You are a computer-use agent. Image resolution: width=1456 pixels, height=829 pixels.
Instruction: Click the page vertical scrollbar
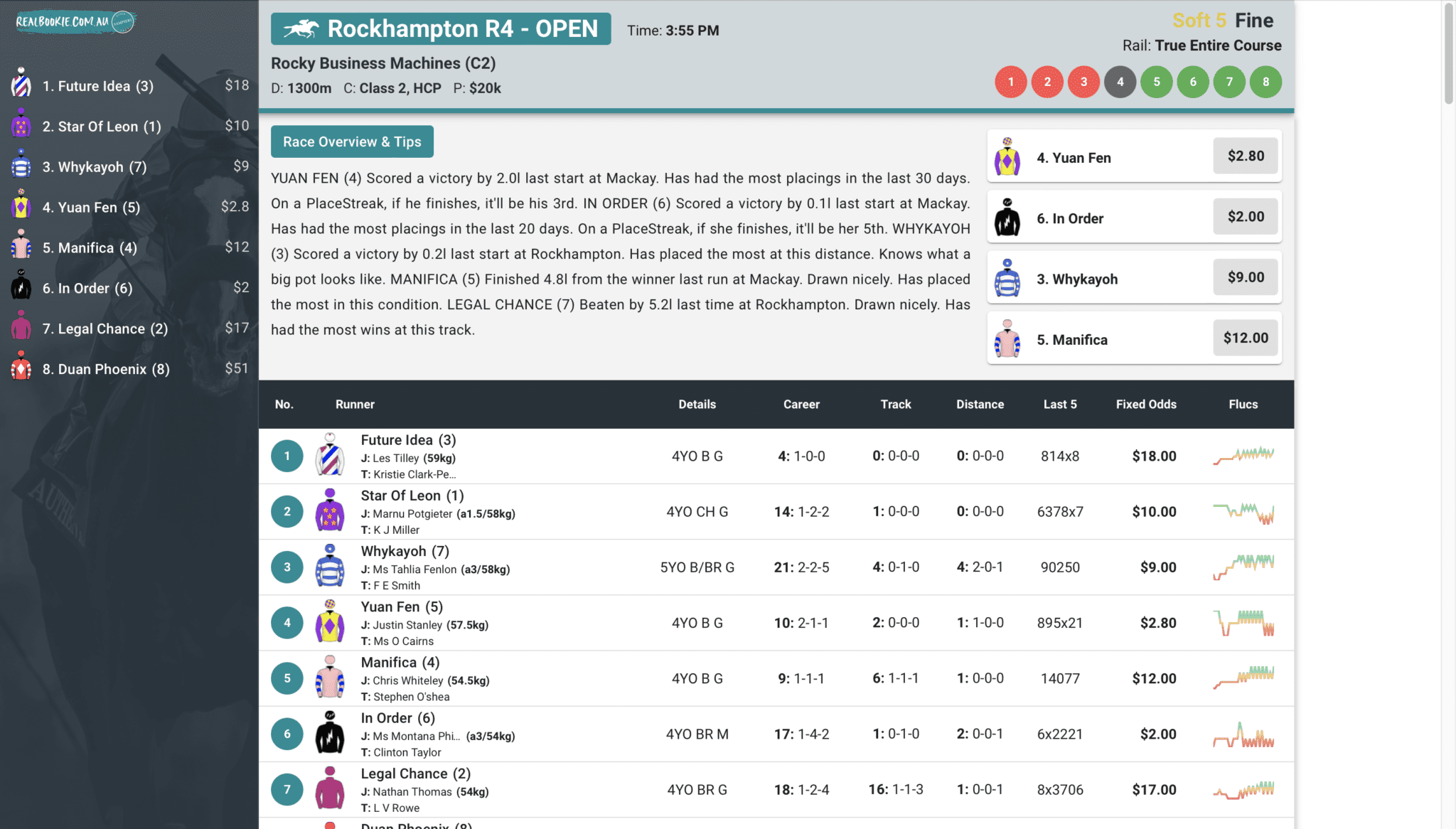pos(1448,53)
